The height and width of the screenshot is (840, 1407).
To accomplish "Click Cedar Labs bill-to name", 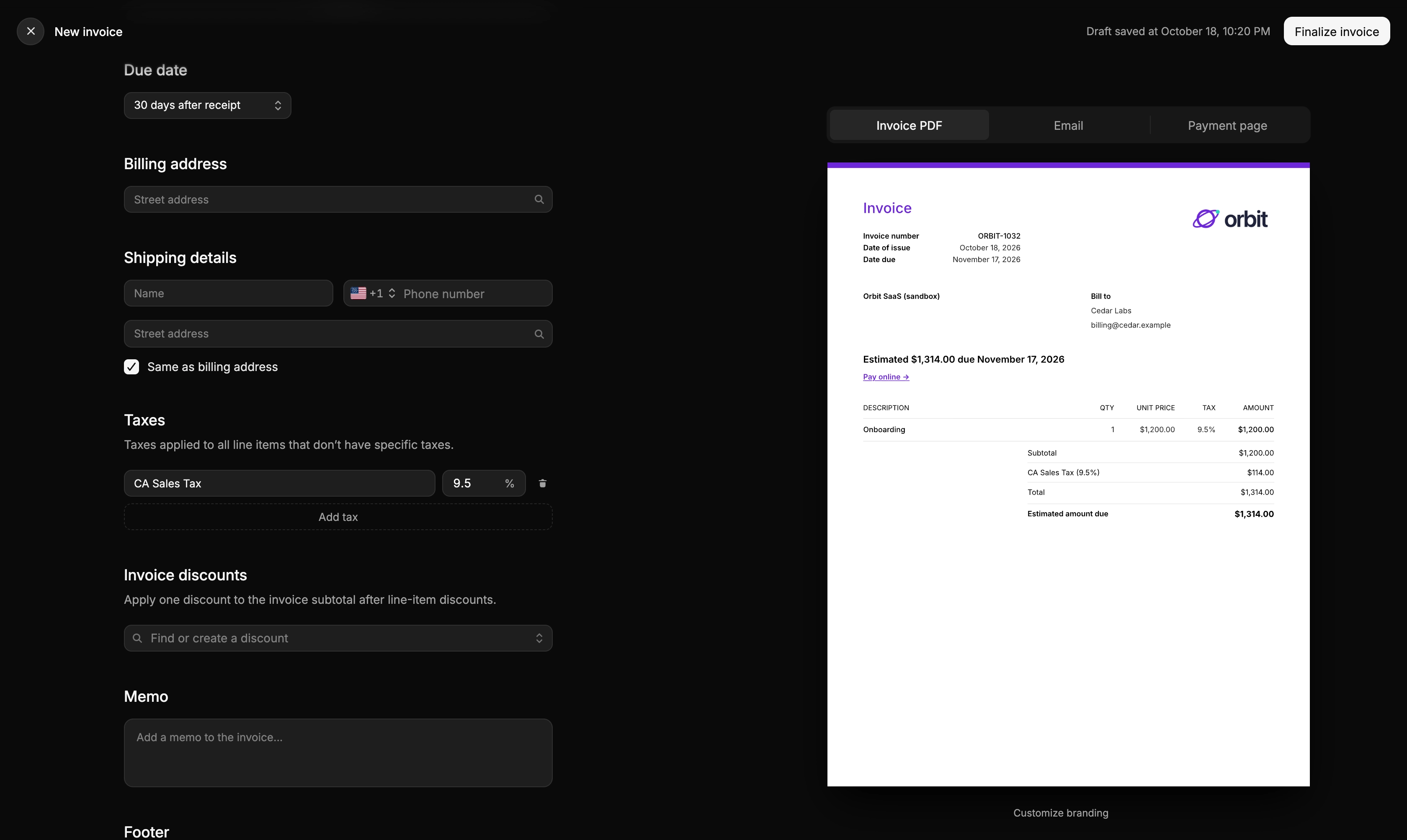I will pos(1111,311).
